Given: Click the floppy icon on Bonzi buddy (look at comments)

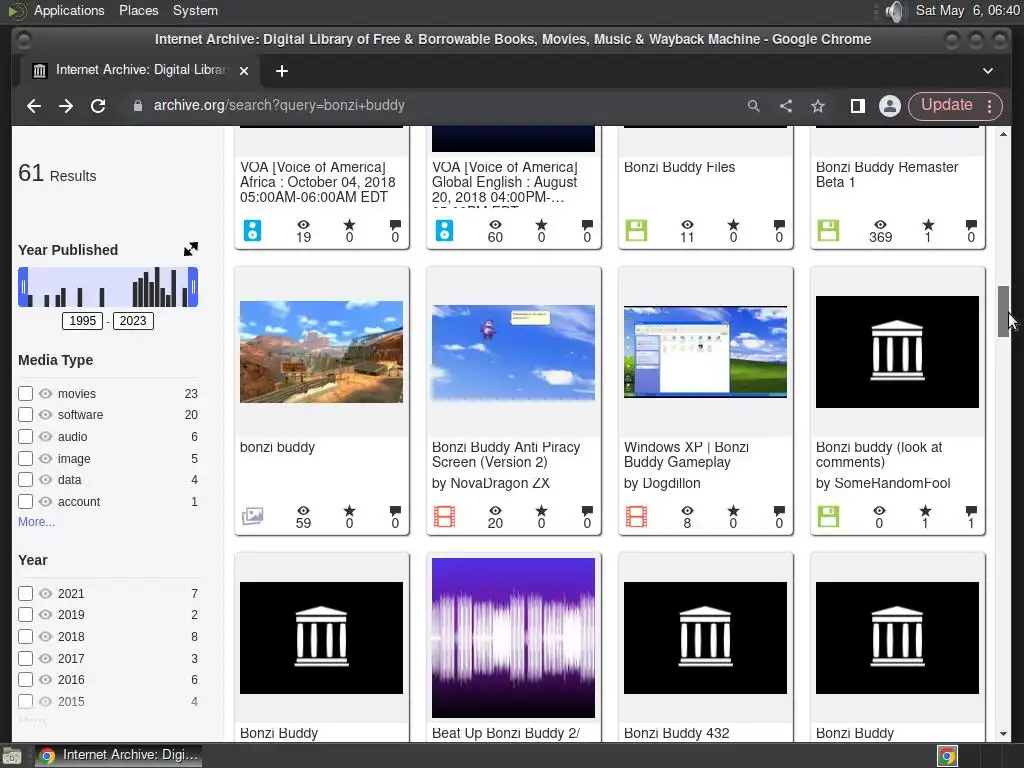Looking at the screenshot, I should pyautogui.click(x=828, y=517).
